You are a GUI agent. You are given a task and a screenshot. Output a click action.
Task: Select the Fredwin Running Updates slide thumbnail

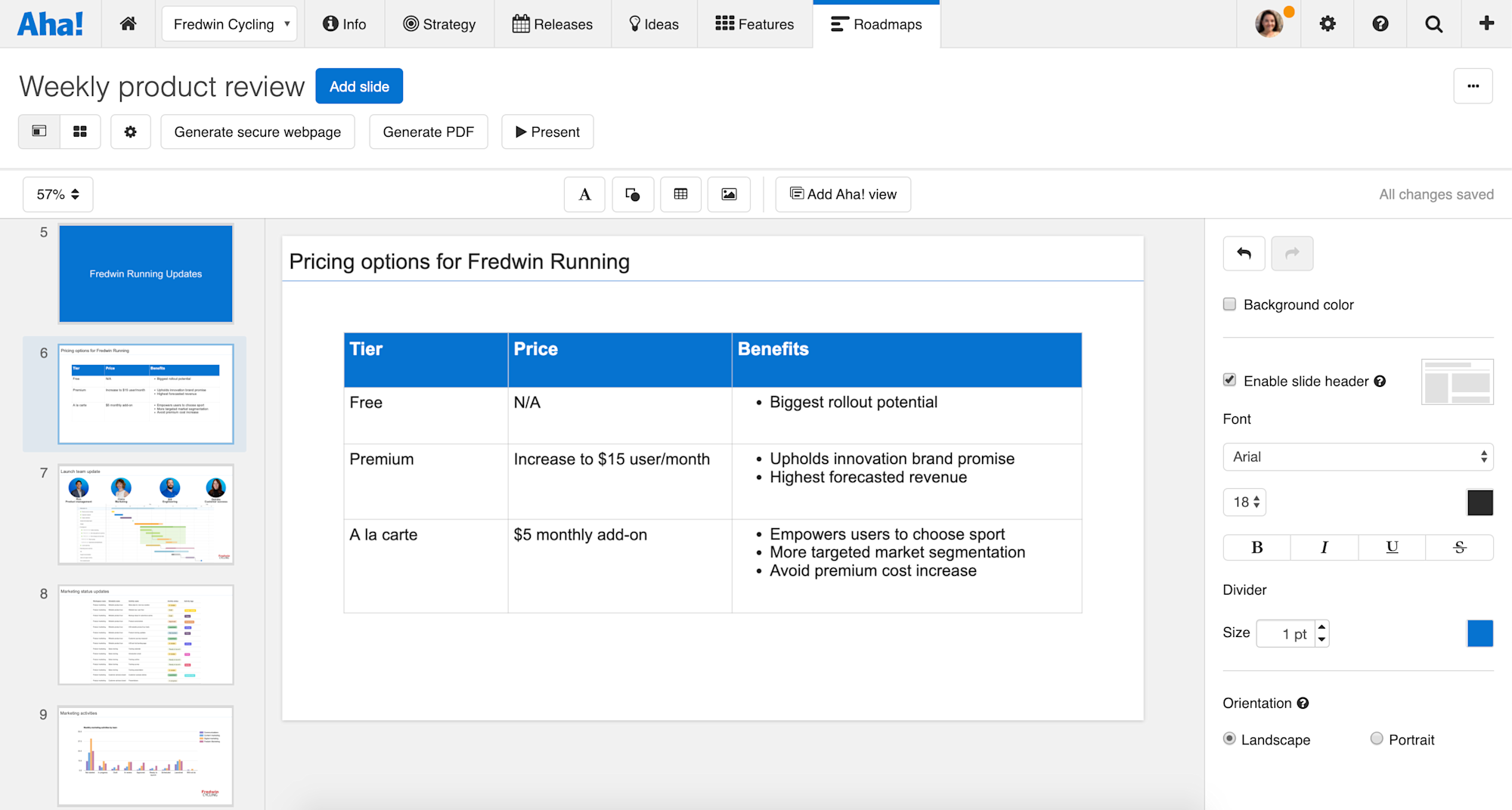click(145, 274)
